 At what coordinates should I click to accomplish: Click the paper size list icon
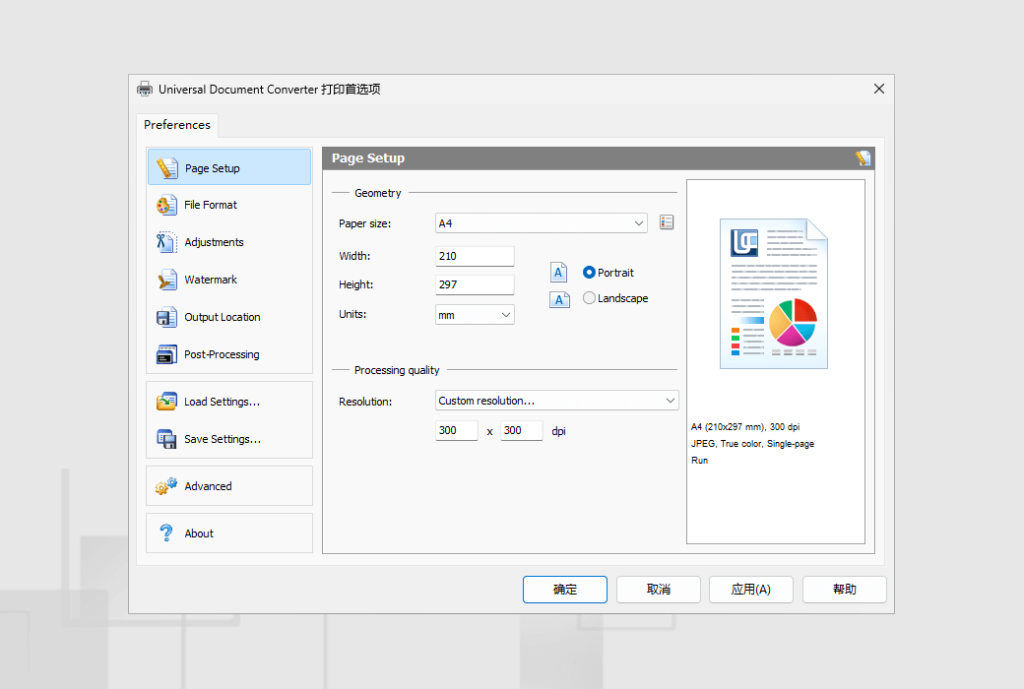coord(666,222)
